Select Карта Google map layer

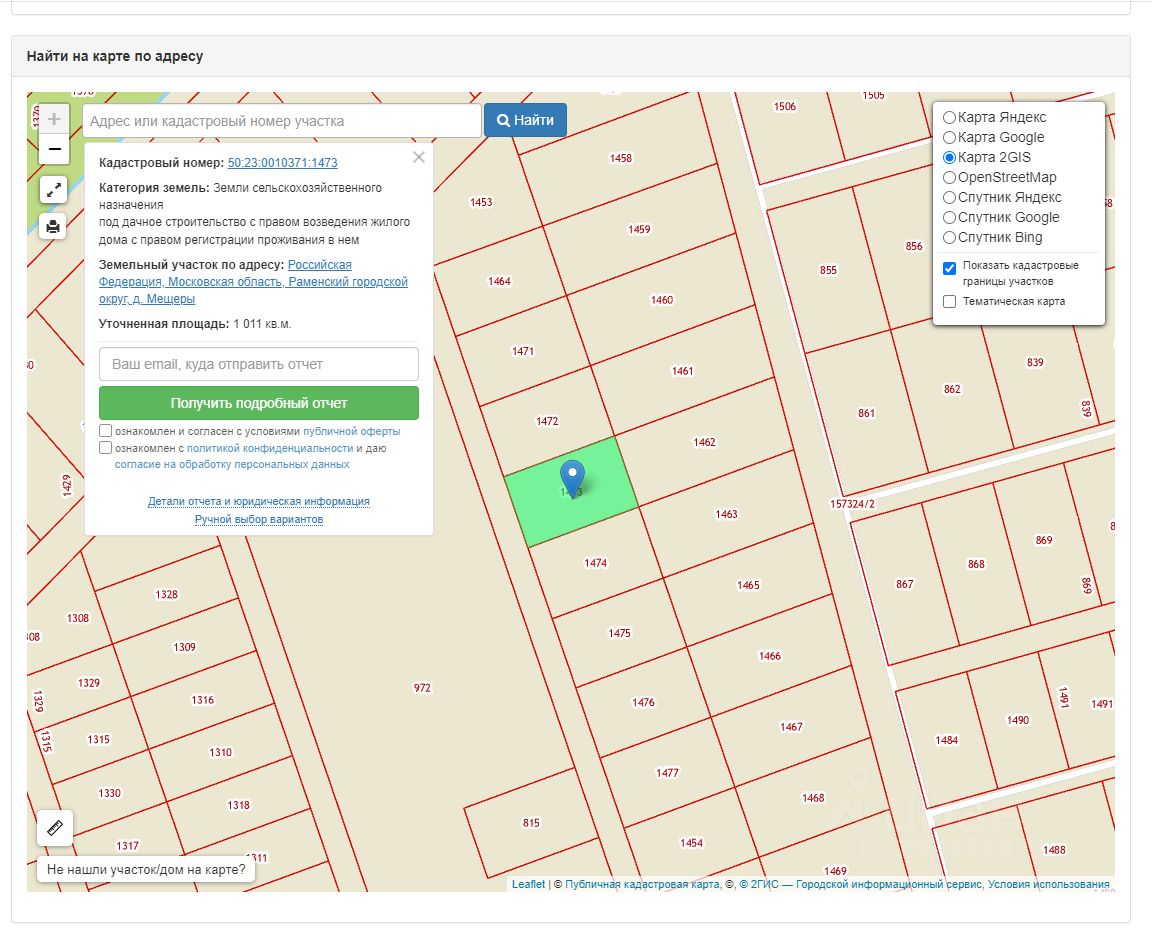tap(949, 137)
